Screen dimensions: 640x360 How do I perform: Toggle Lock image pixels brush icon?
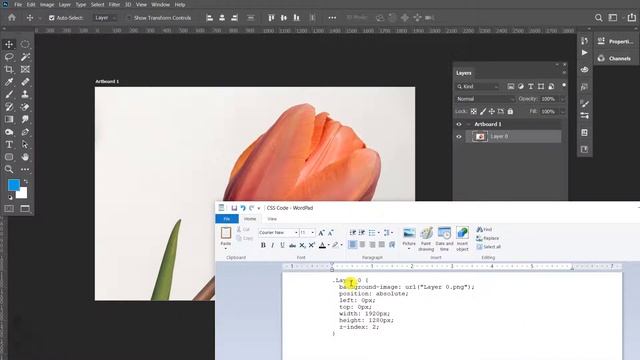(x=483, y=111)
